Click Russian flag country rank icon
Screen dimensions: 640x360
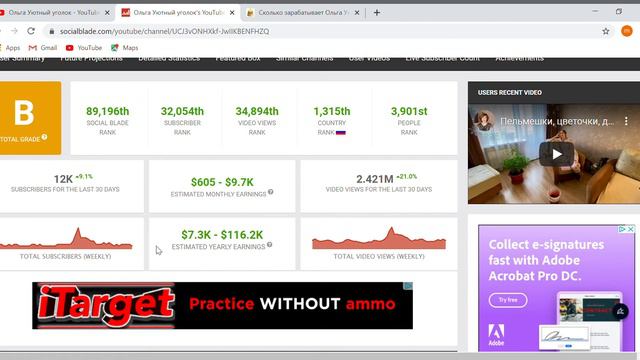(340, 133)
